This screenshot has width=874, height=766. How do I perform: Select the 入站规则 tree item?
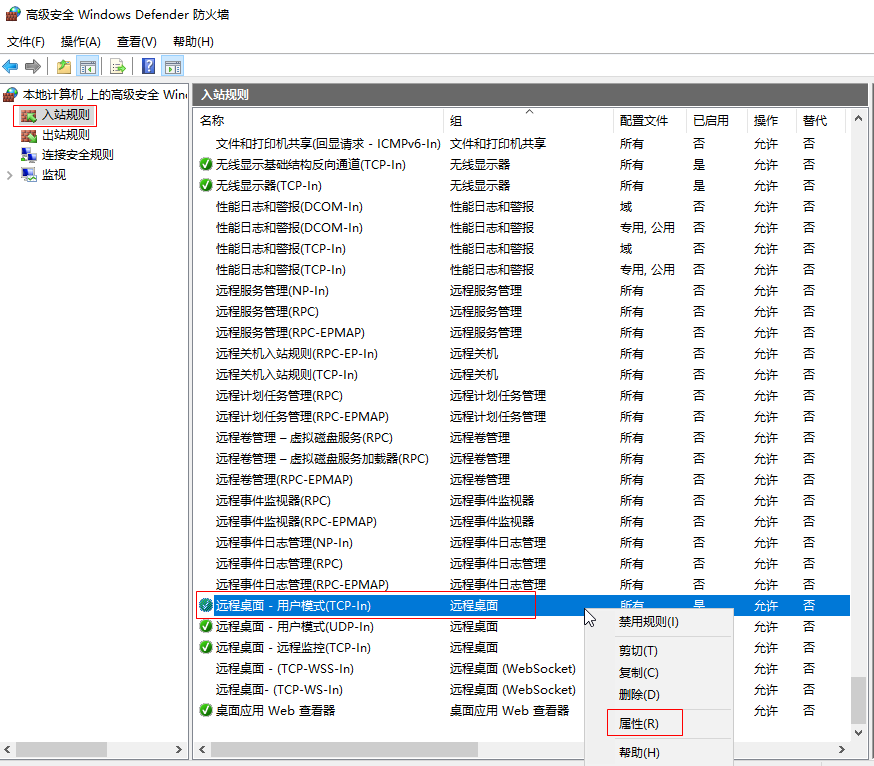pyautogui.click(x=66, y=115)
